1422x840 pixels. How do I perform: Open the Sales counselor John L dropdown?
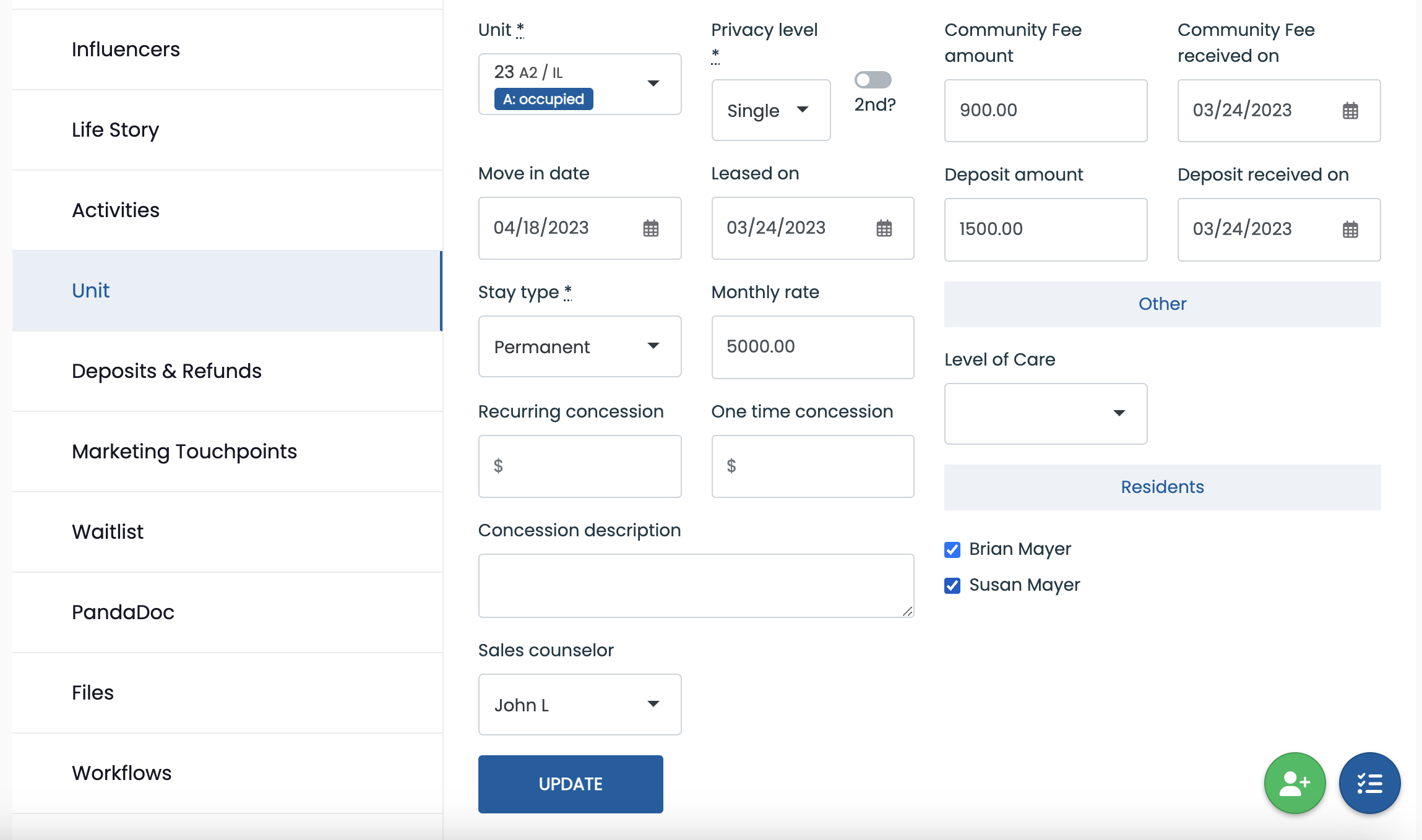[580, 705]
